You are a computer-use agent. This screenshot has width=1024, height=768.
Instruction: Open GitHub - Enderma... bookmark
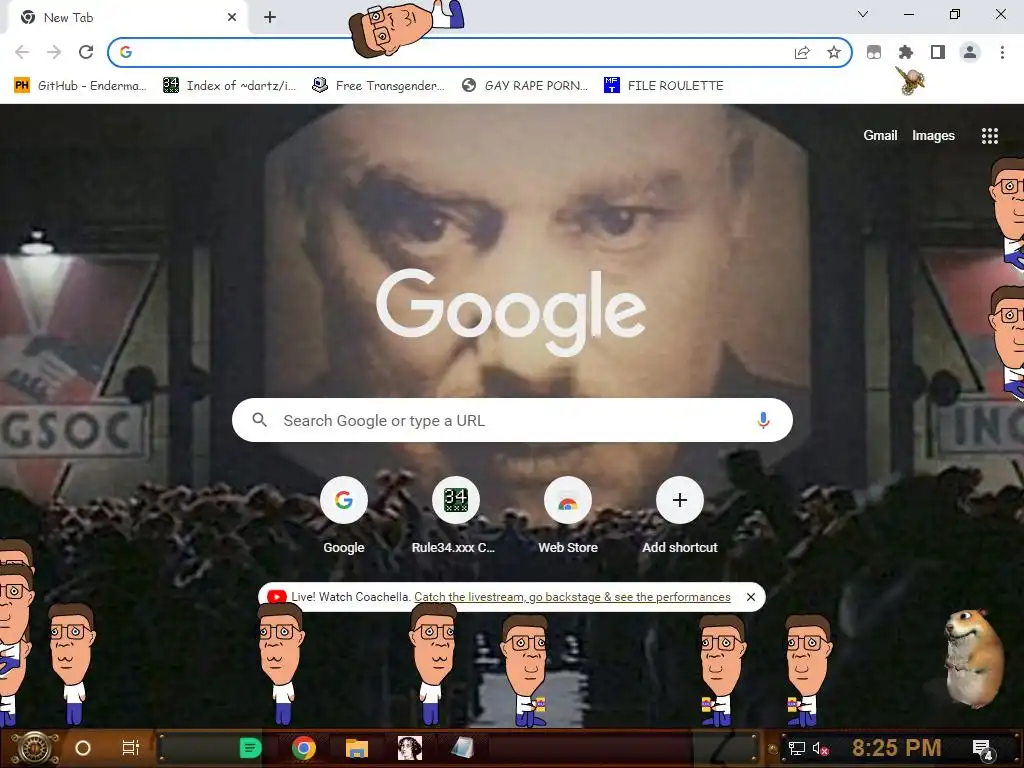[80, 86]
